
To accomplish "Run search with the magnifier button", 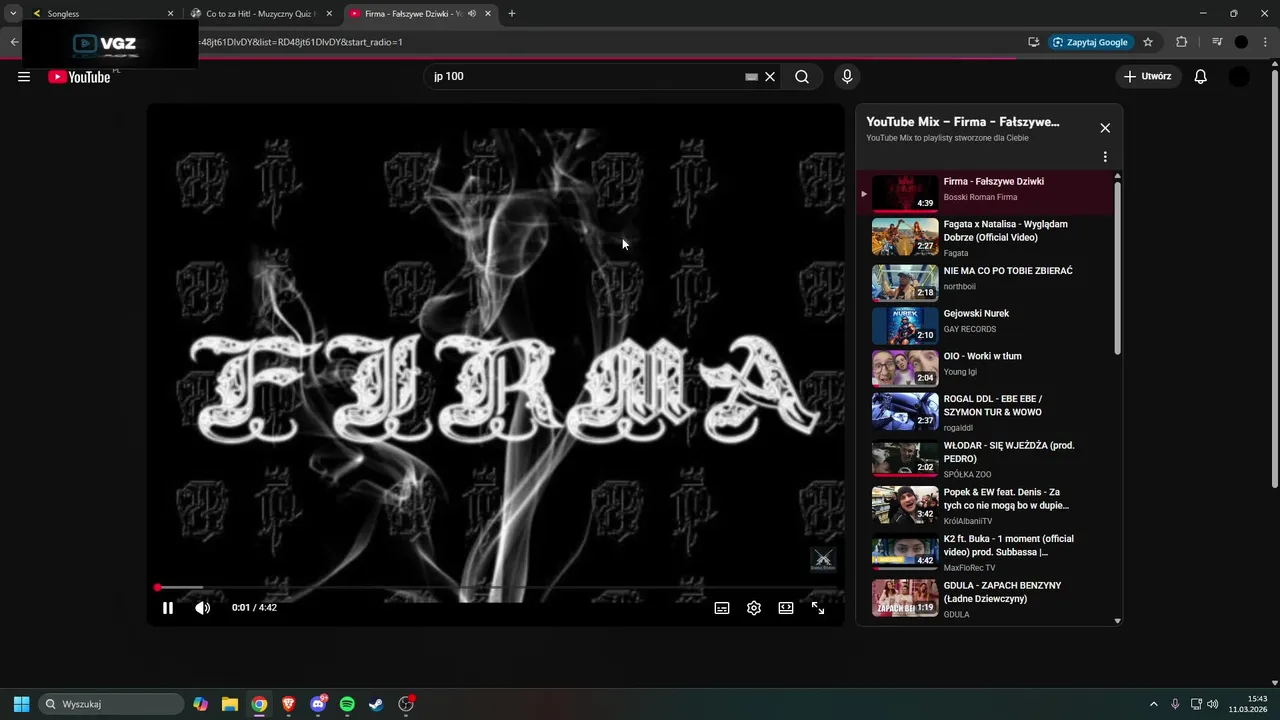I will tap(802, 77).
